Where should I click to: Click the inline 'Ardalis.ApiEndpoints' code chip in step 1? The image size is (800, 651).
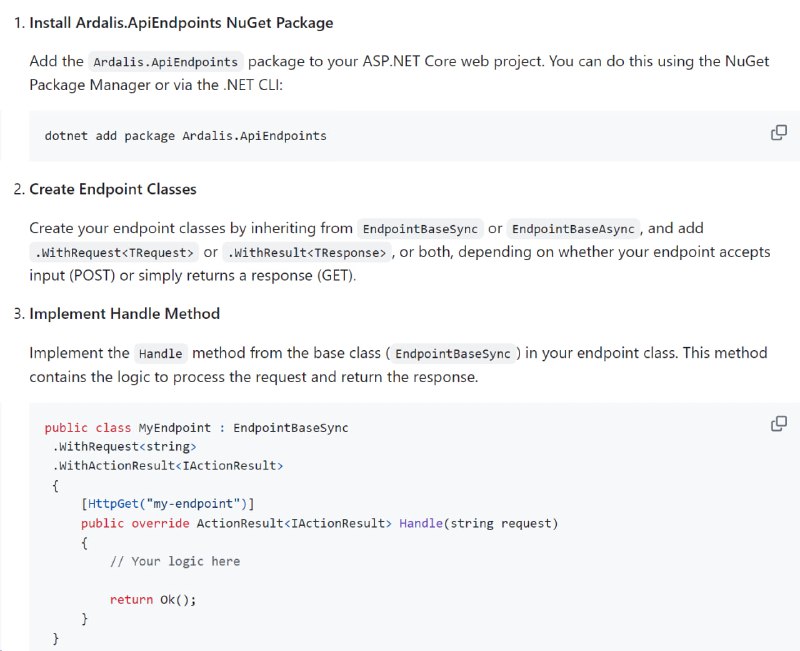tap(166, 62)
